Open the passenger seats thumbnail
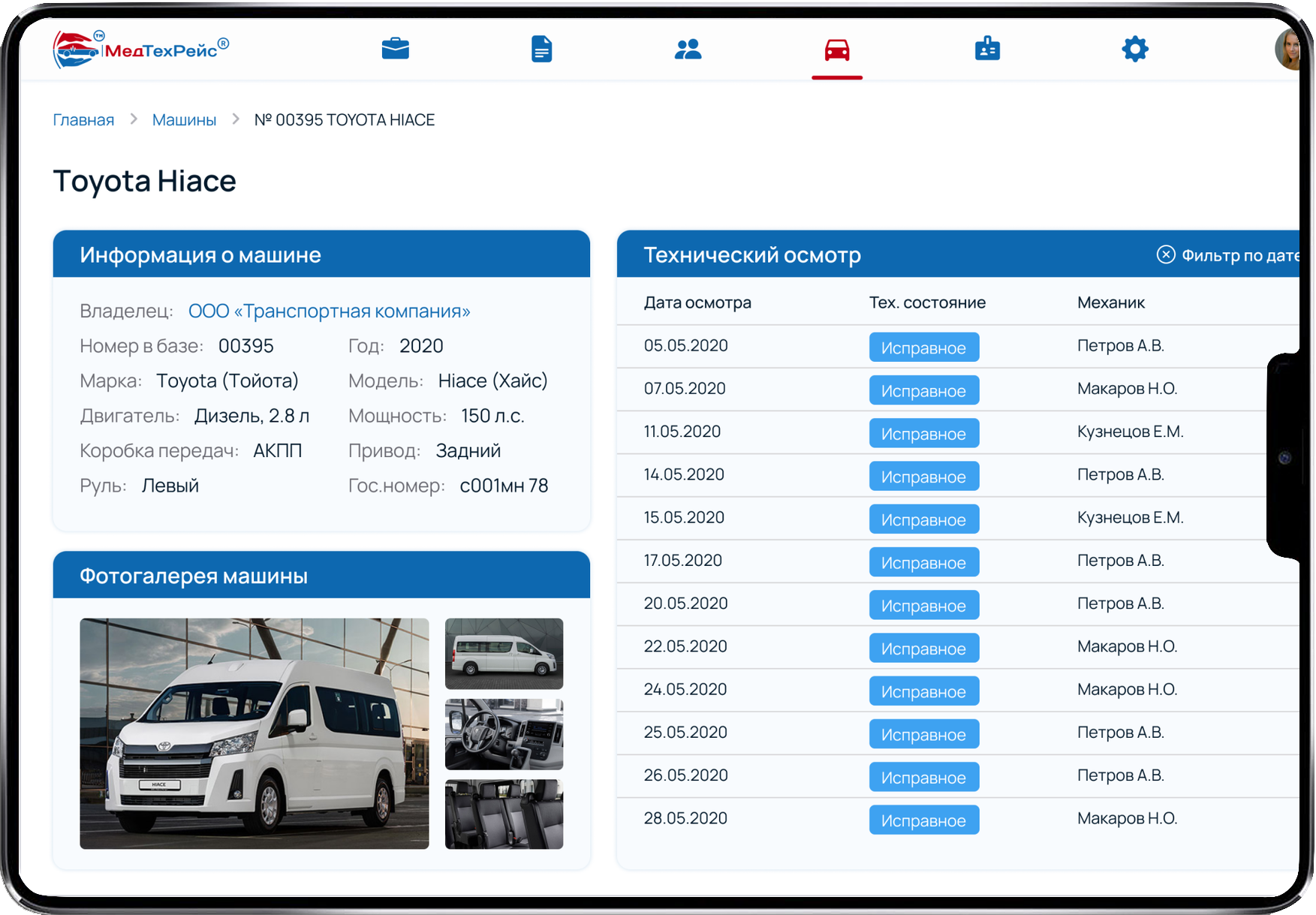The image size is (1316, 915). (x=503, y=814)
